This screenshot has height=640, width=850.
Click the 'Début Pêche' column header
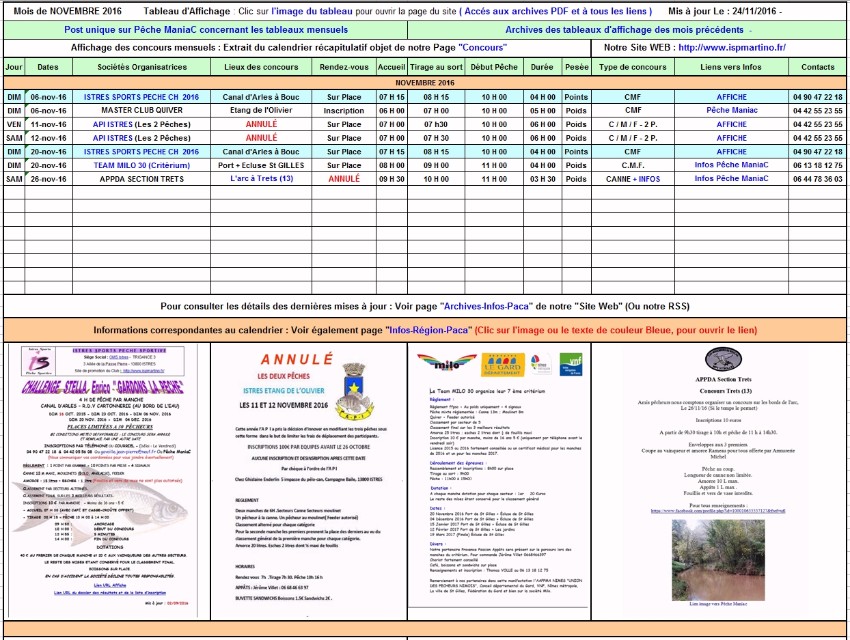coord(494,67)
